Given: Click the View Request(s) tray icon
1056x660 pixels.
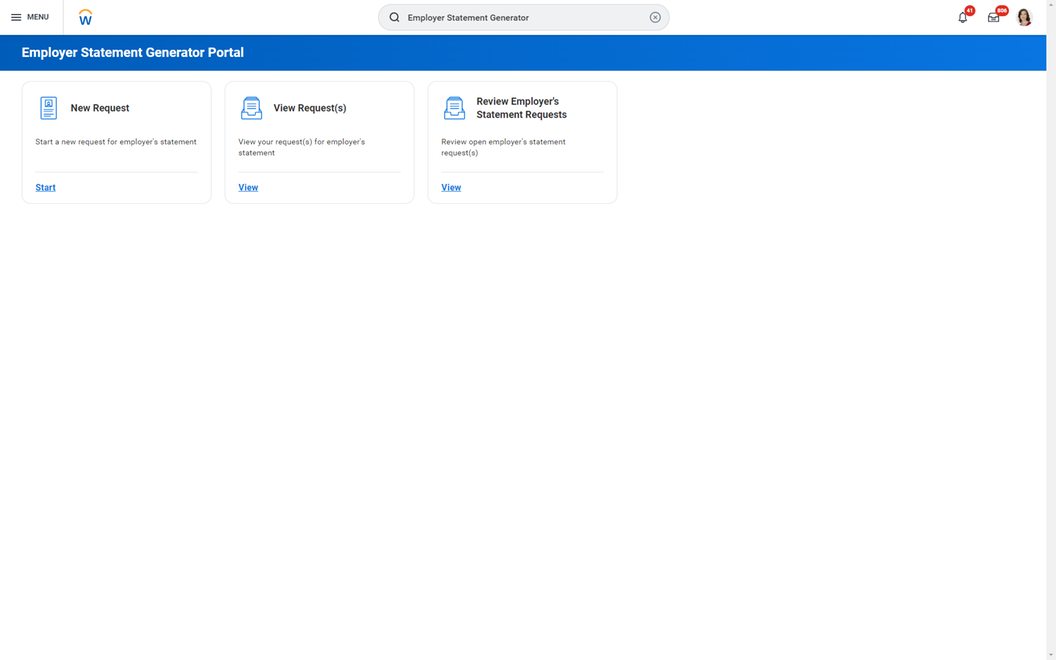Looking at the screenshot, I should click(x=250, y=107).
